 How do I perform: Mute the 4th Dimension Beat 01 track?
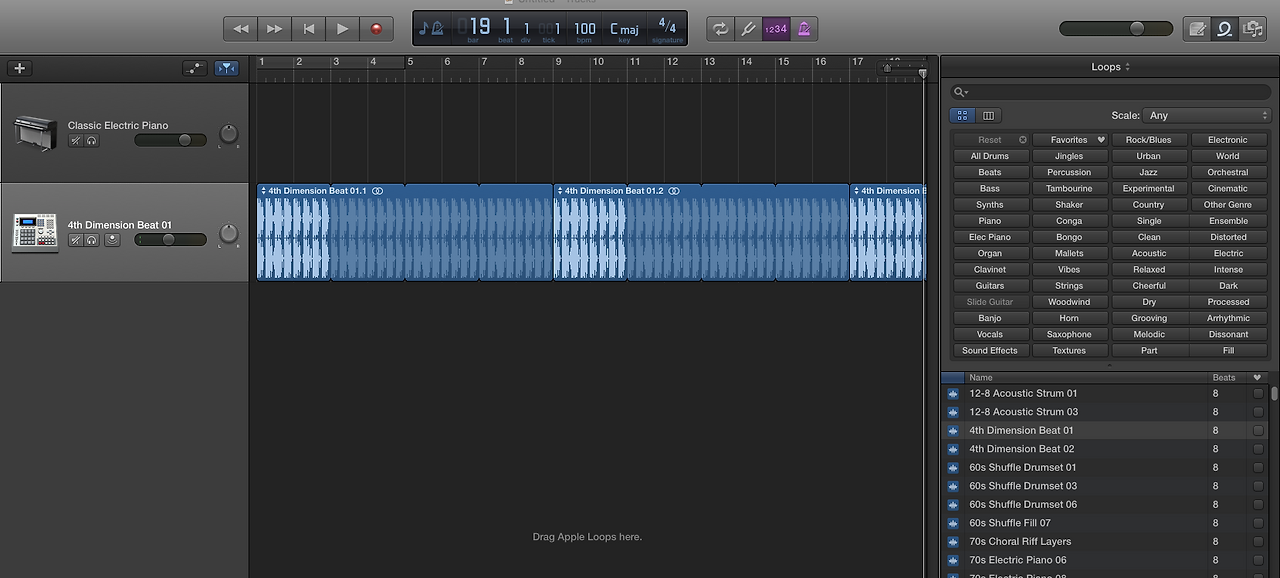coord(75,240)
